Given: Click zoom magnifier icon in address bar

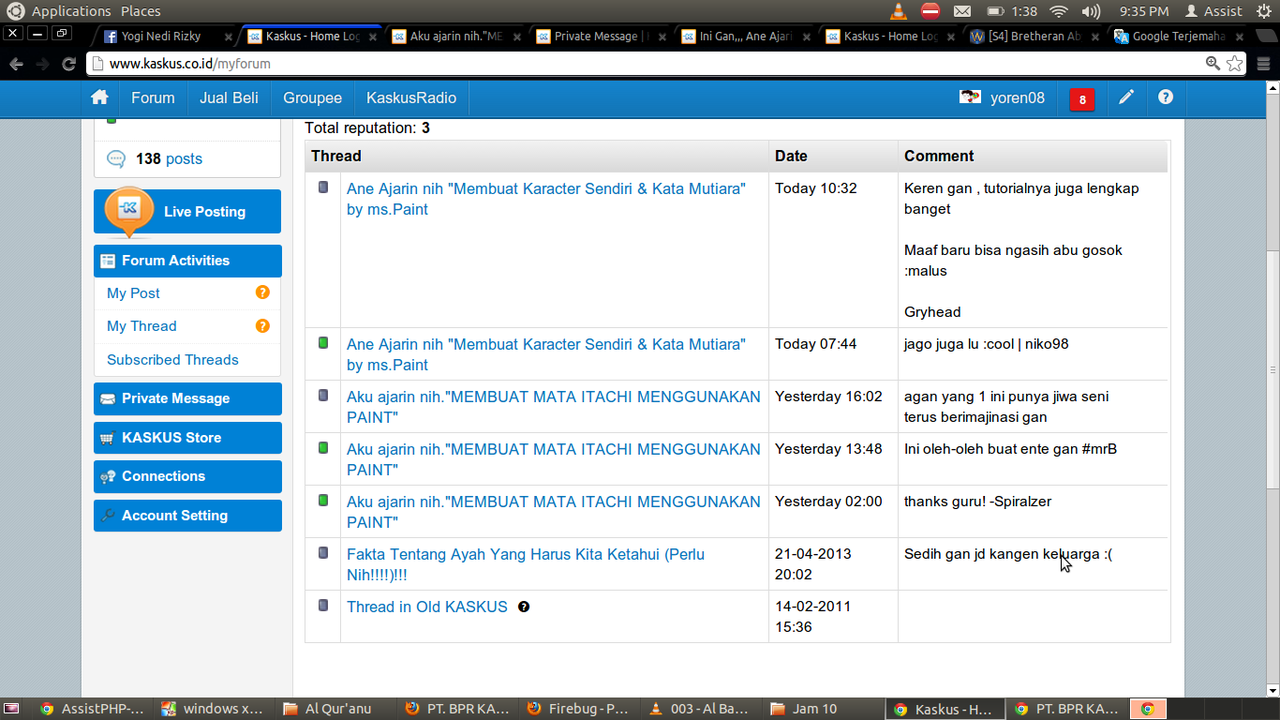Looking at the screenshot, I should tap(1212, 63).
